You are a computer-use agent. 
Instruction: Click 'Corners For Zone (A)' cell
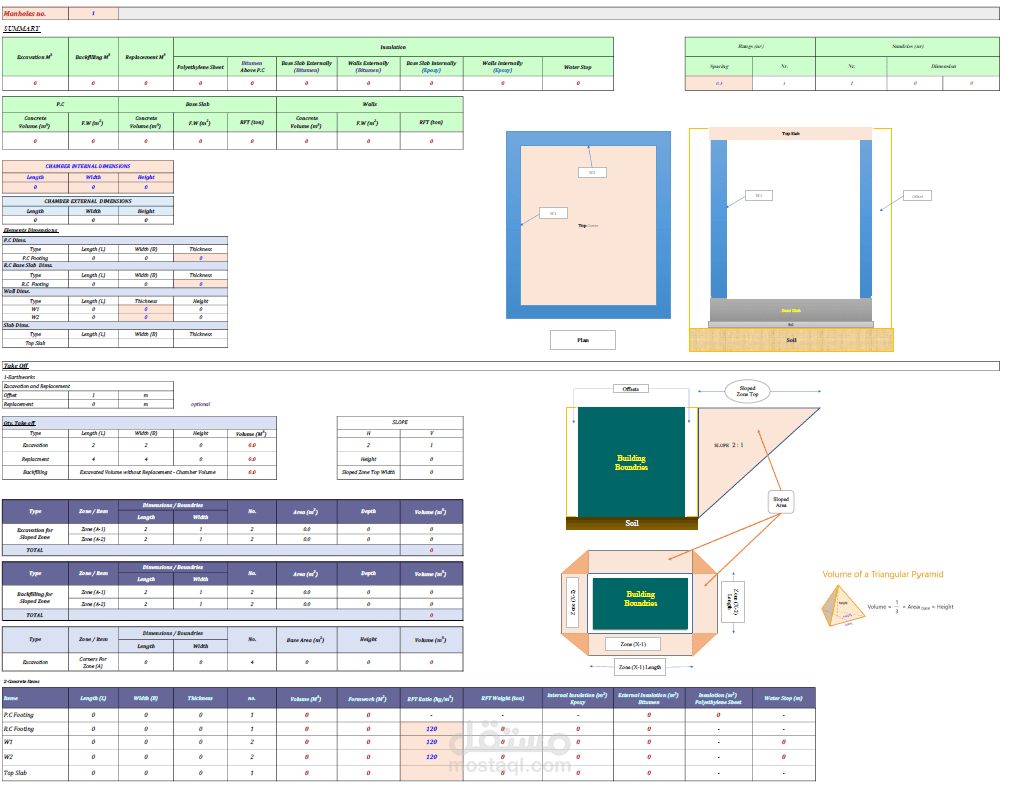93,662
